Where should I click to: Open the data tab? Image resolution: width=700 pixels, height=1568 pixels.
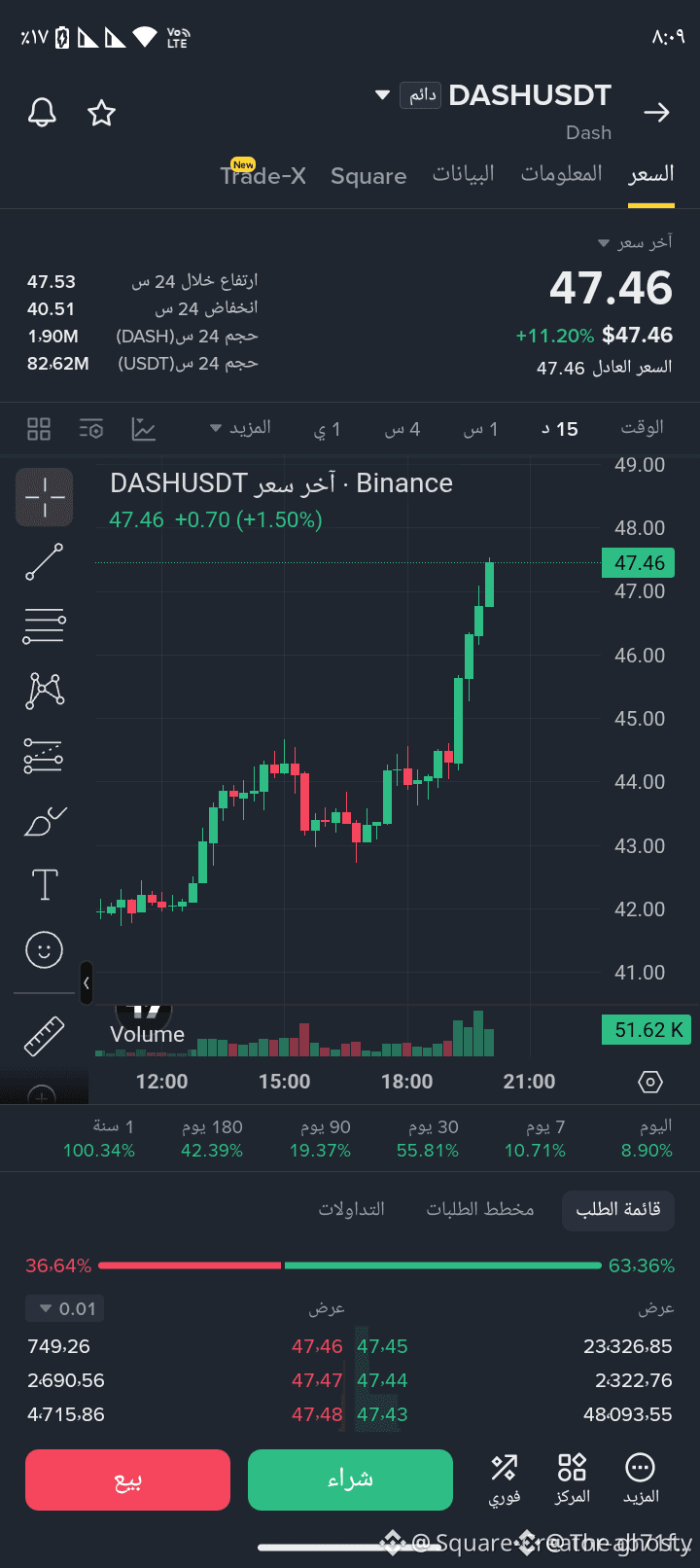tap(464, 174)
